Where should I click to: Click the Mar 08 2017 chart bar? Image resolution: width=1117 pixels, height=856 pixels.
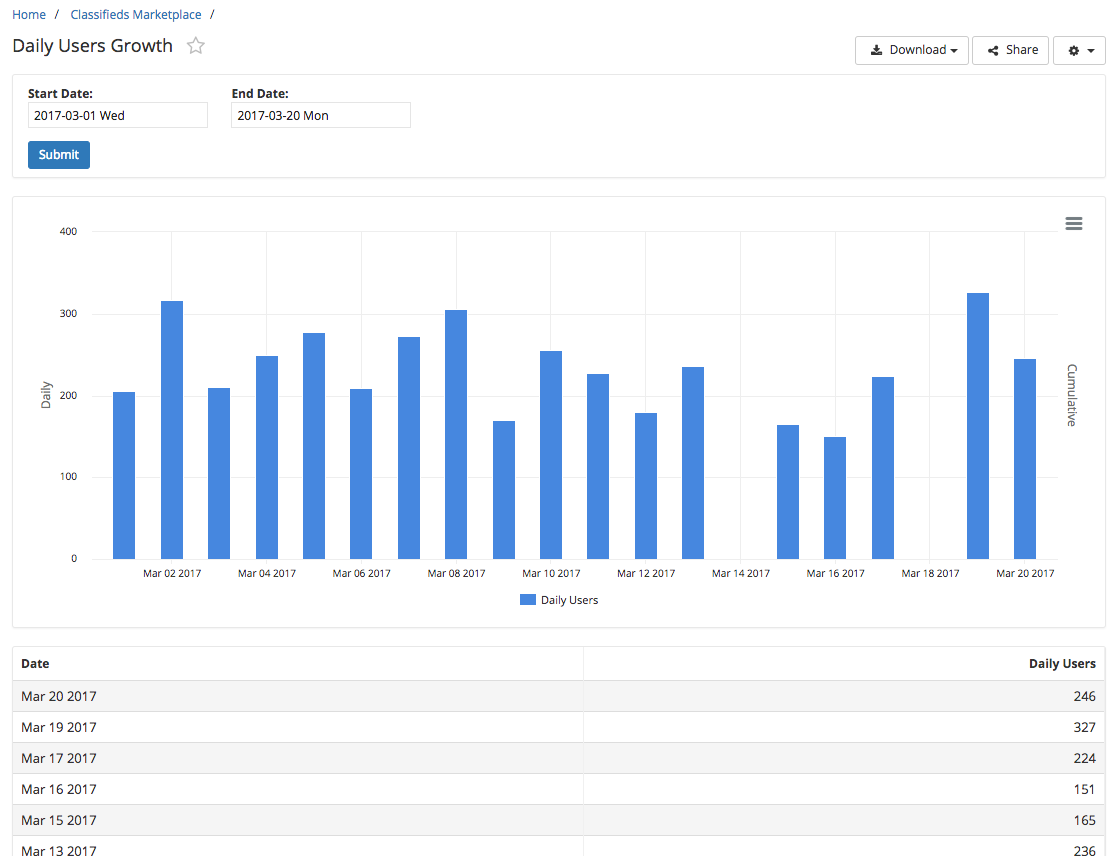pyautogui.click(x=456, y=434)
